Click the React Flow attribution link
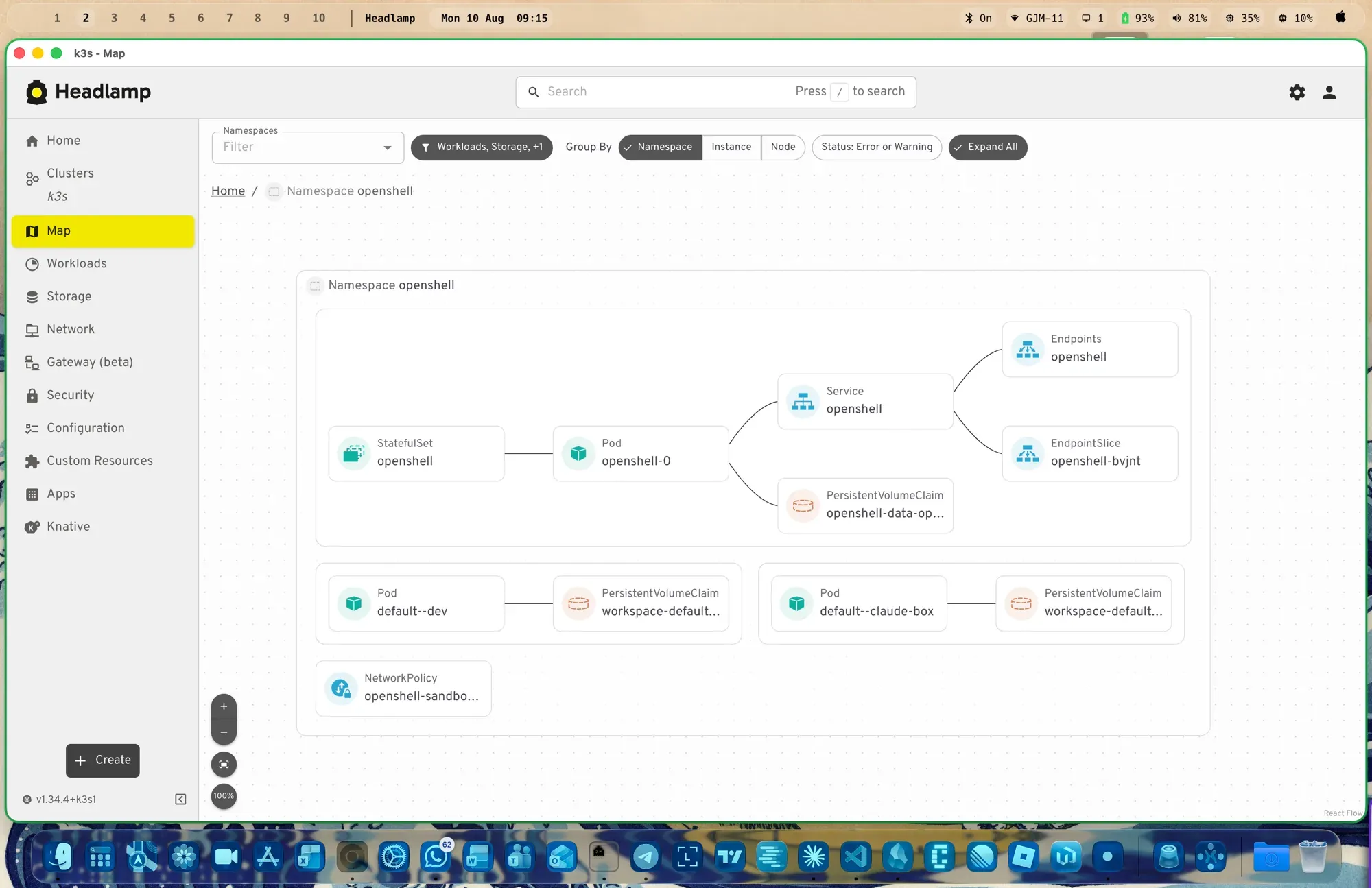Screen dimensions: 1372x888 (1343, 813)
